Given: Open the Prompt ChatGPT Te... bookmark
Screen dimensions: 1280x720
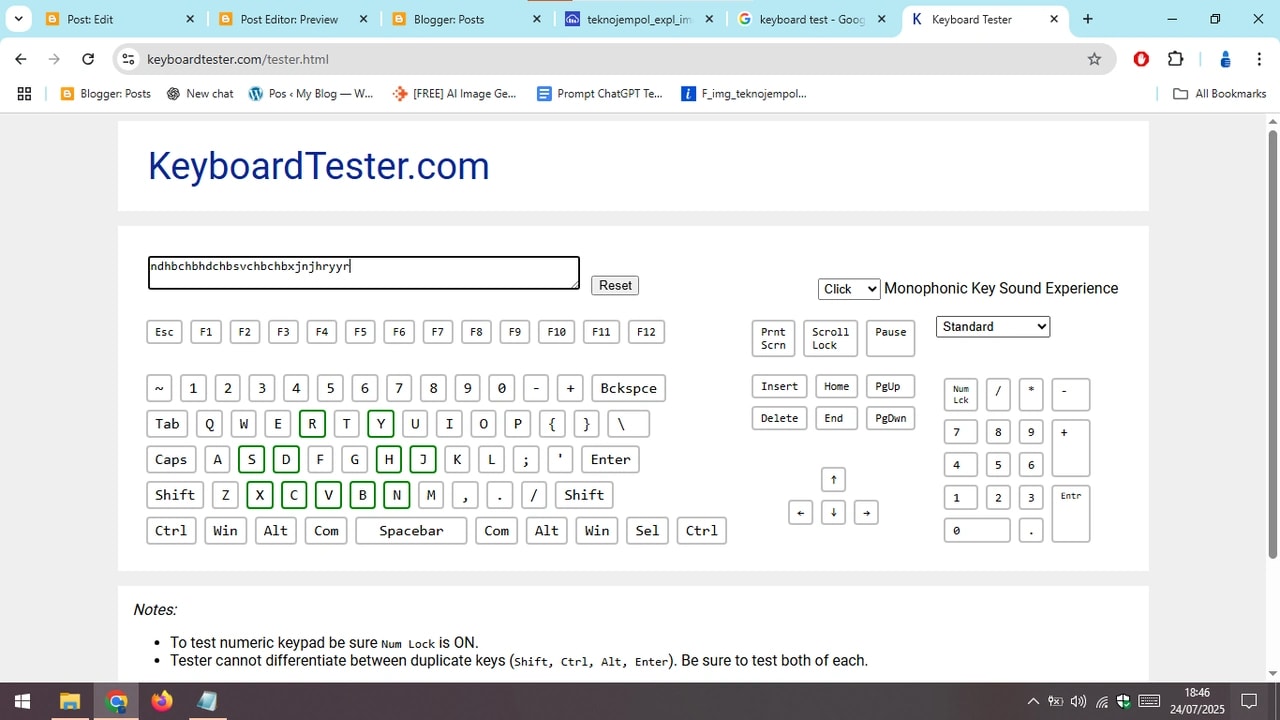Looking at the screenshot, I should coord(600,93).
